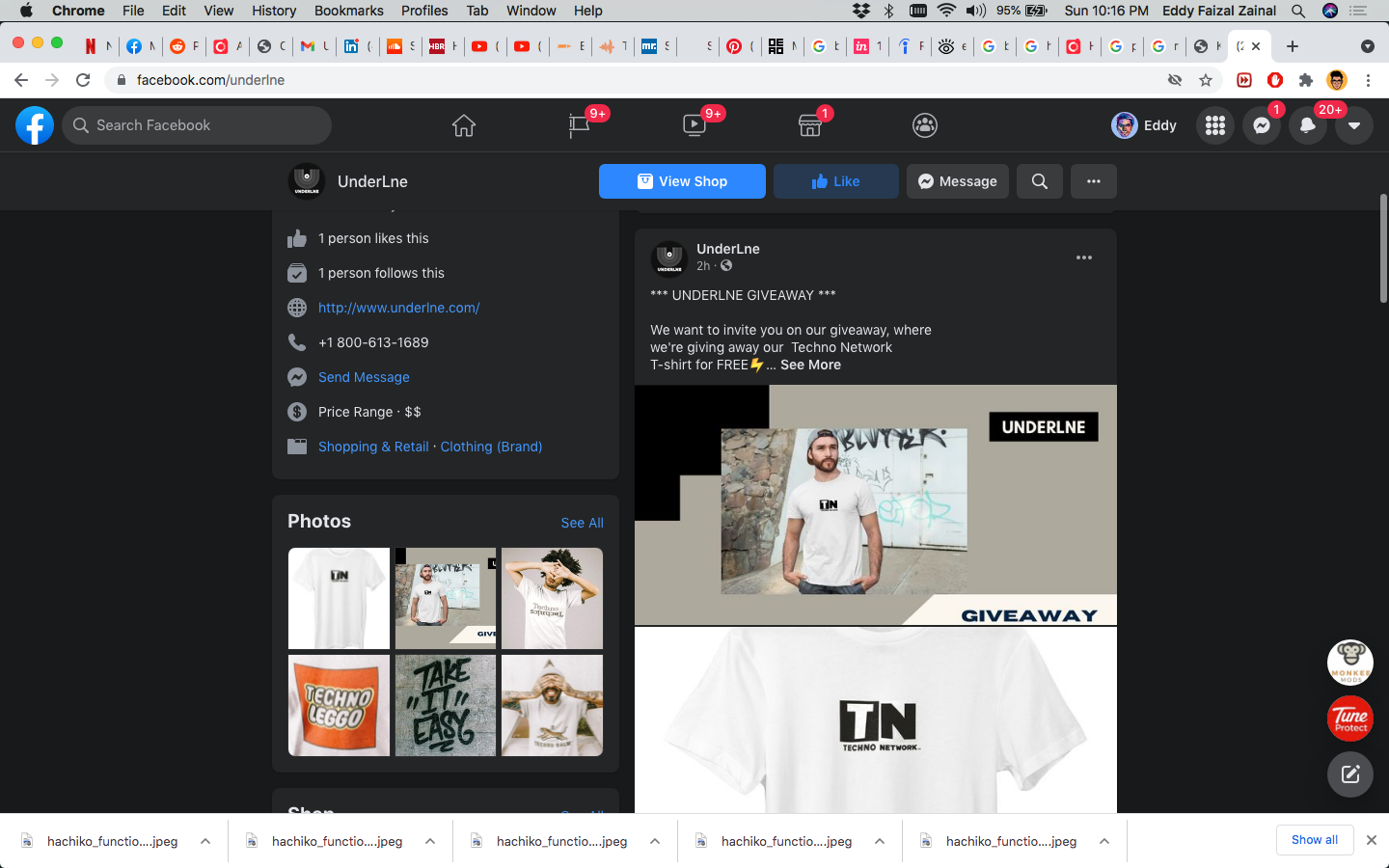1389x868 pixels.
Task: Search within the UnderLne page
Action: pos(1040,181)
